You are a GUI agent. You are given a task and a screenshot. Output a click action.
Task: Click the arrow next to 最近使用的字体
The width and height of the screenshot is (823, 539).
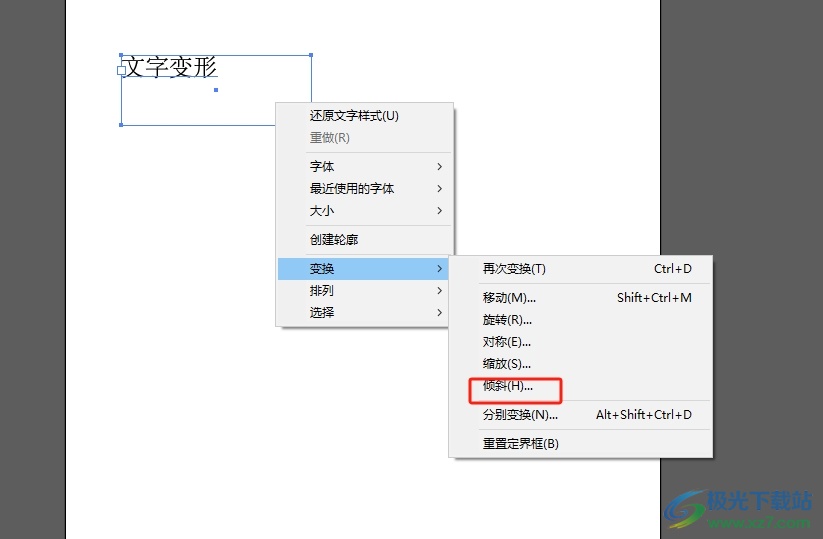pyautogui.click(x=439, y=188)
